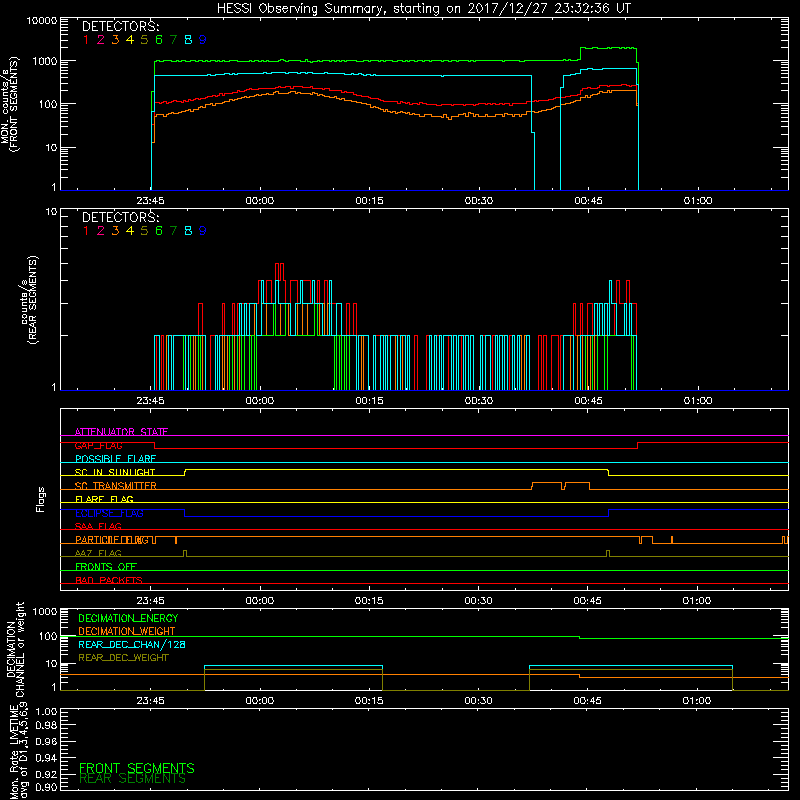Viewport: 800px width, 800px height.
Task: Click the BAD_PACKETS flag label
Action: (109, 580)
